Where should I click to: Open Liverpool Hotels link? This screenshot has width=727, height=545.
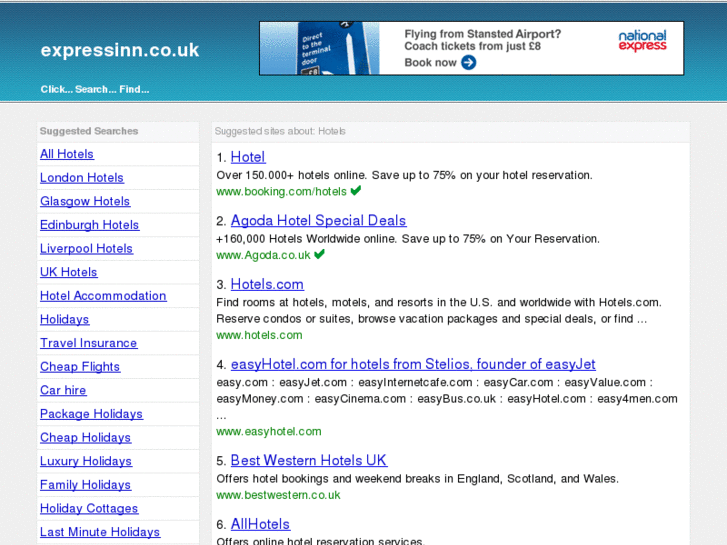click(x=86, y=249)
